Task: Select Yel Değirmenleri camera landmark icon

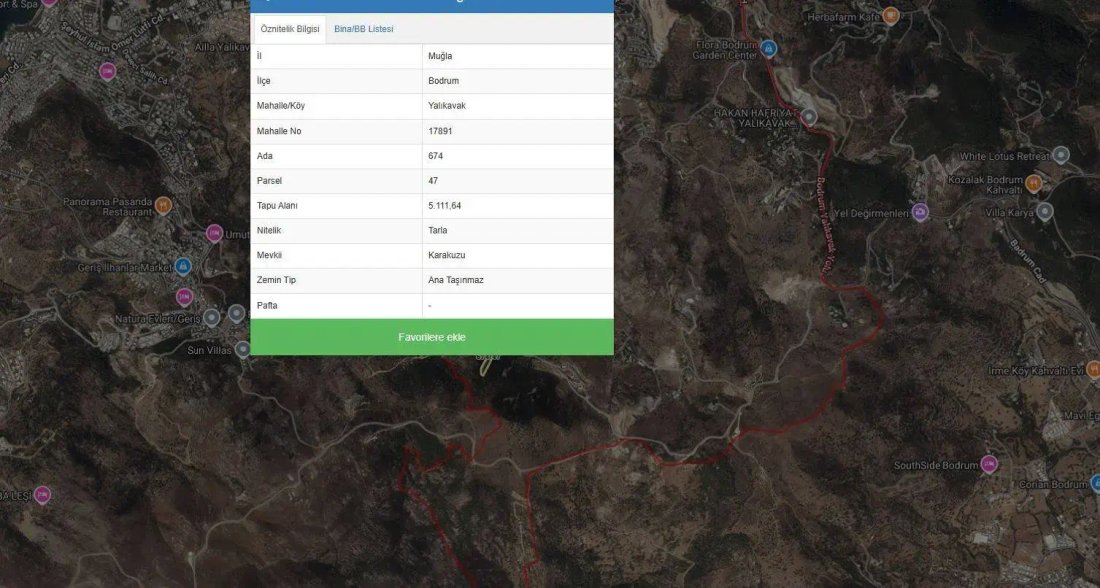Action: [920, 212]
